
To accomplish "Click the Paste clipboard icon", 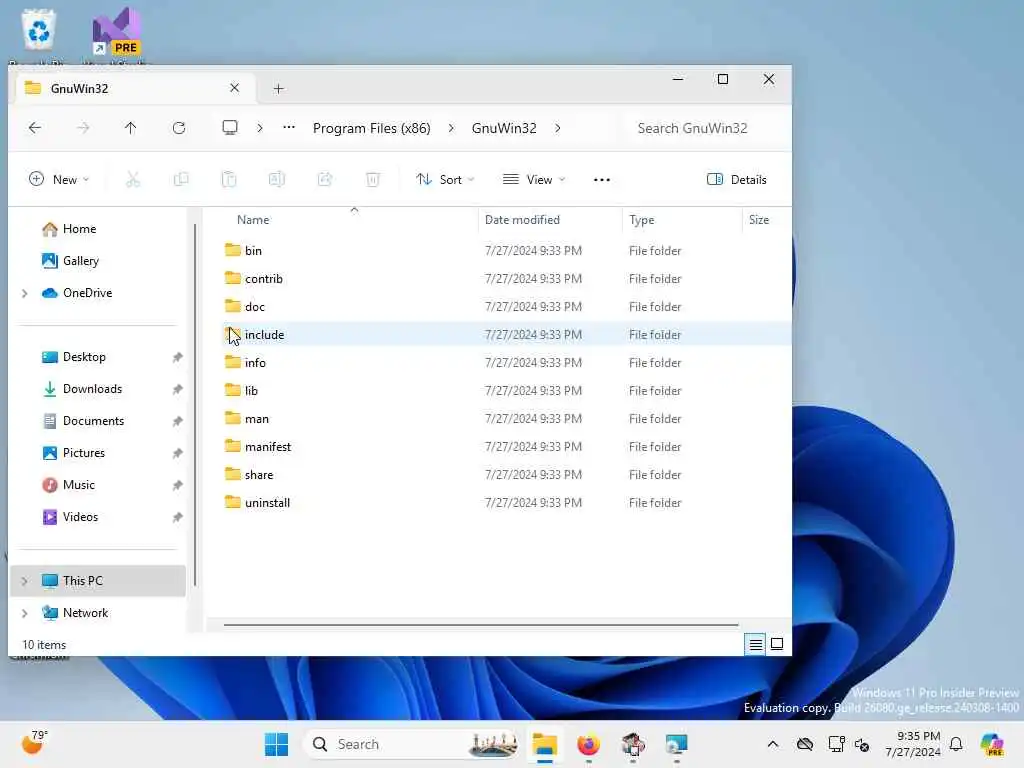I will point(229,179).
